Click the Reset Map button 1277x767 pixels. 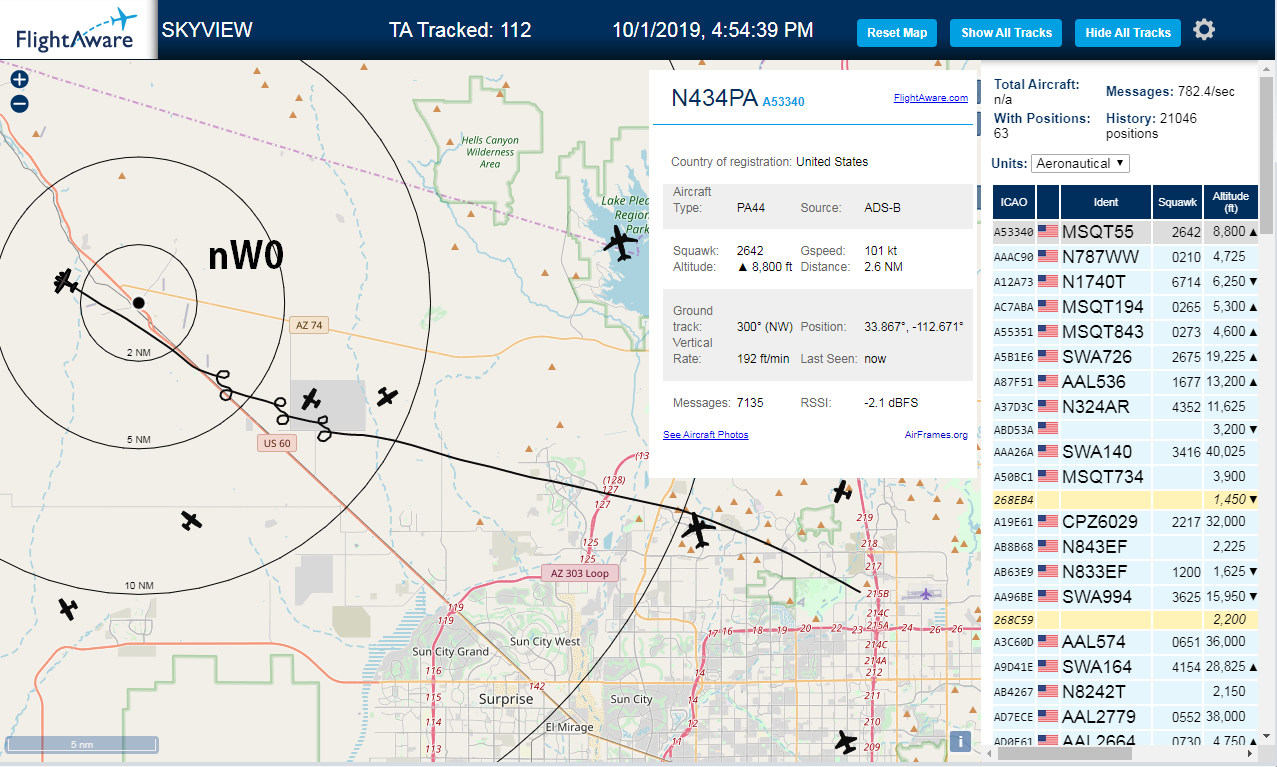coord(897,32)
